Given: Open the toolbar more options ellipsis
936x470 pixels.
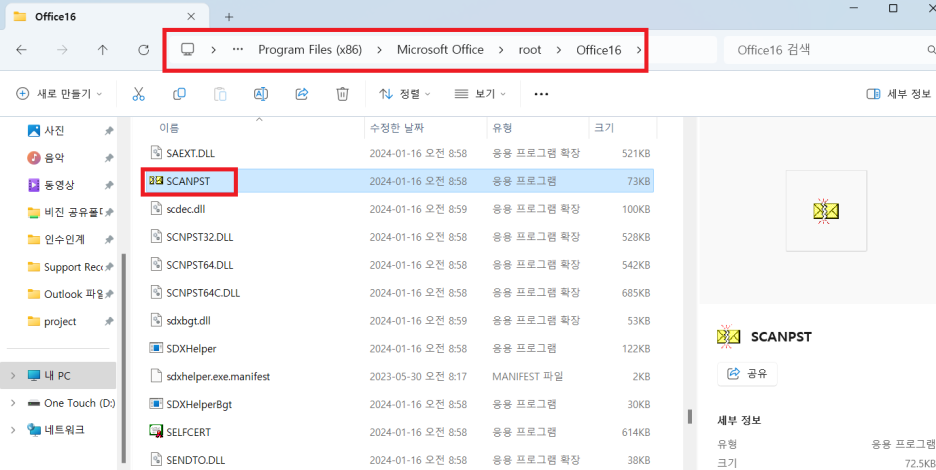Looking at the screenshot, I should click(541, 94).
